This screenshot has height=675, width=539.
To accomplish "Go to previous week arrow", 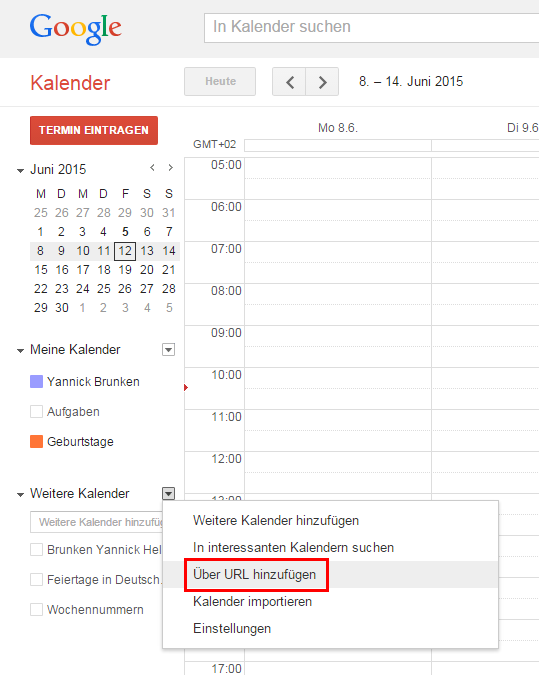I will pyautogui.click(x=289, y=81).
